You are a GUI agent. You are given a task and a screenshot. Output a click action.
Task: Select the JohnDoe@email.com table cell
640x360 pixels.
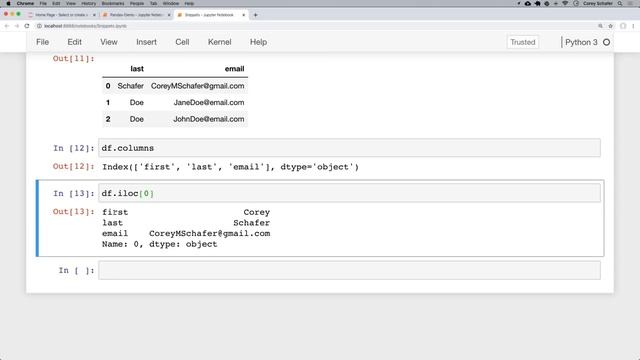click(209, 119)
